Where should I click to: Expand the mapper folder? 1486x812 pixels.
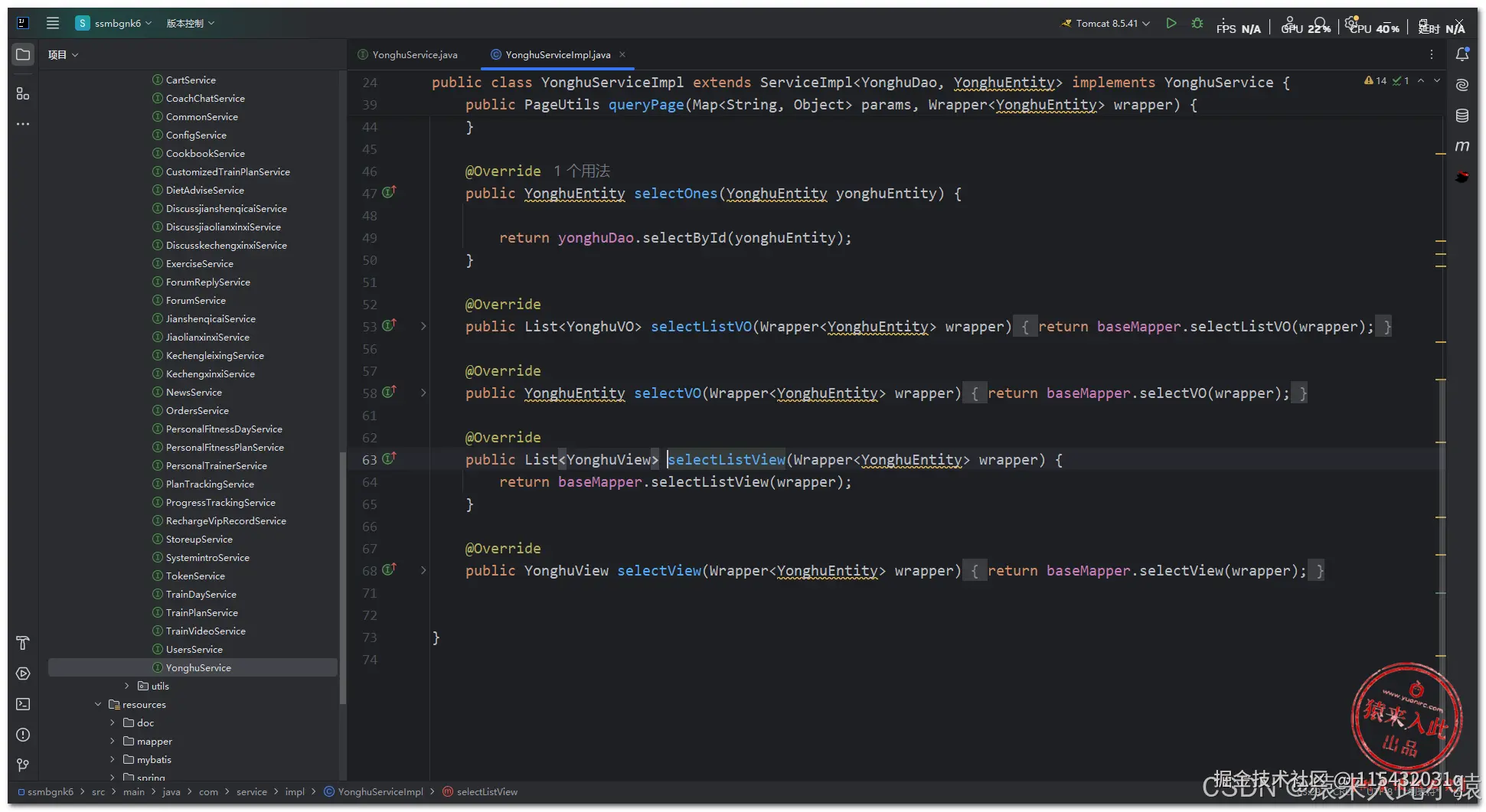(113, 741)
